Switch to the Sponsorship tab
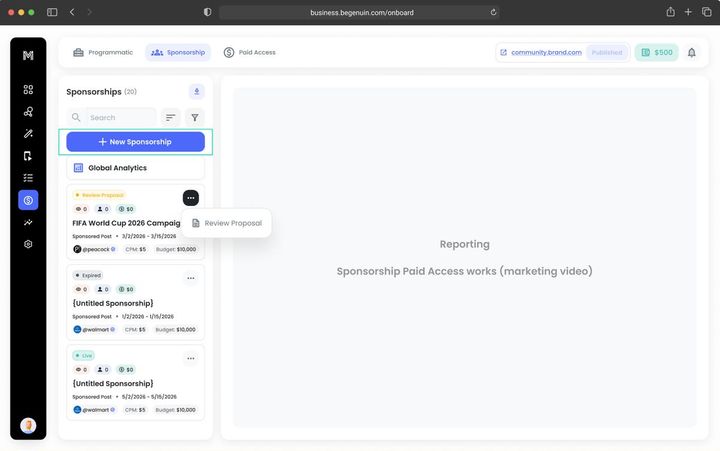The image size is (720, 451). 178,52
